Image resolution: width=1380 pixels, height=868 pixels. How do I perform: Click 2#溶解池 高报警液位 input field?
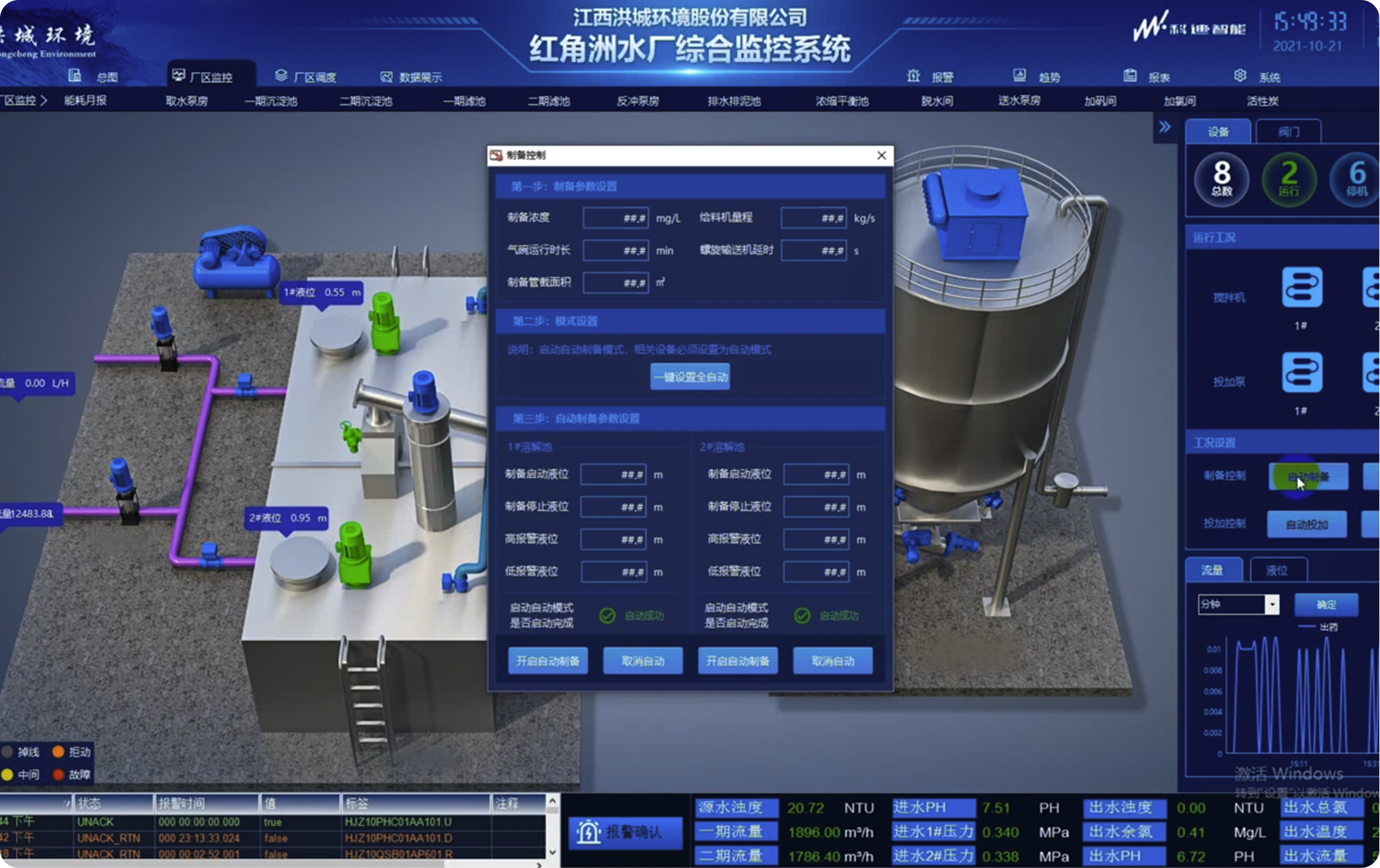point(816,540)
